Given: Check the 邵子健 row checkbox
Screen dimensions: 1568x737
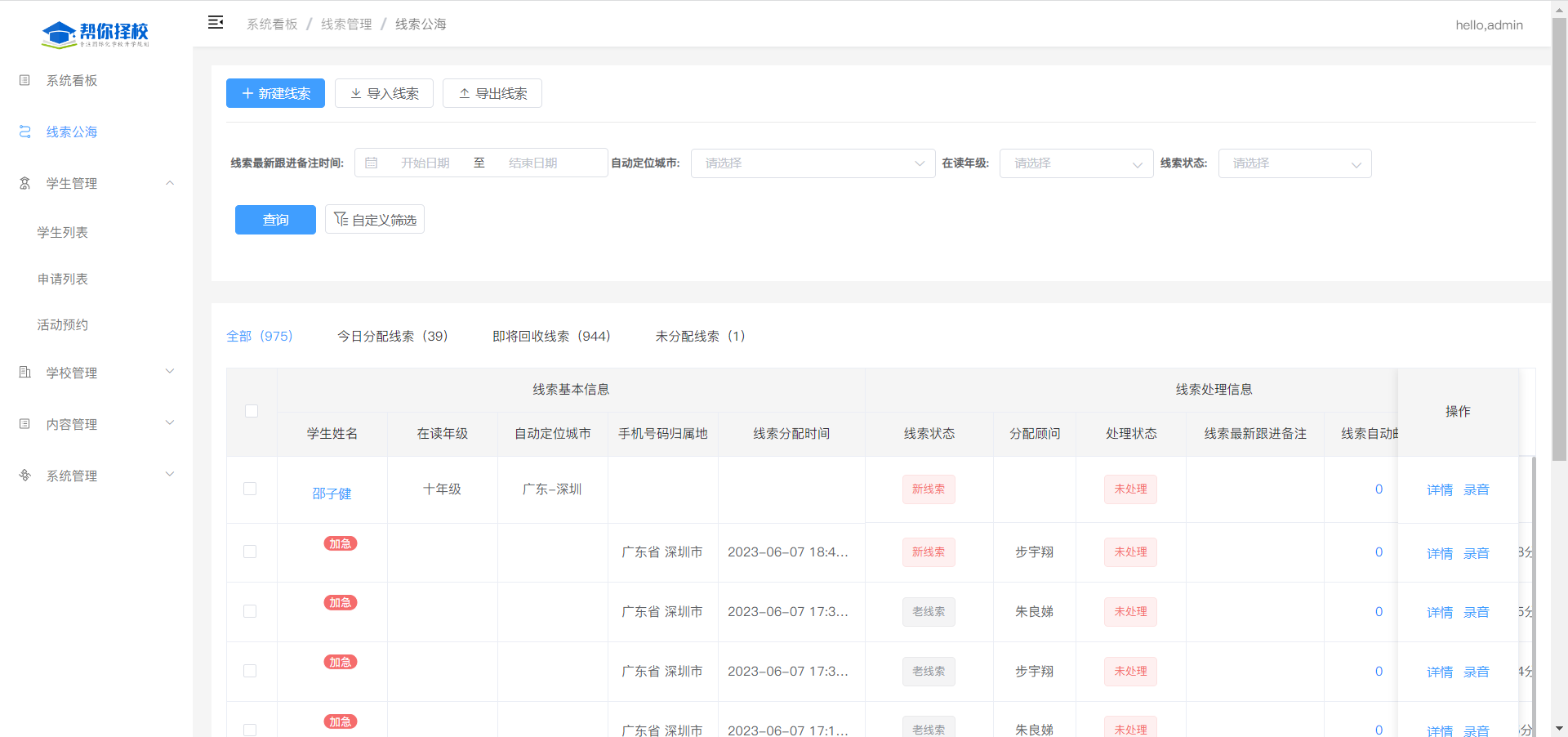Looking at the screenshot, I should coord(250,489).
